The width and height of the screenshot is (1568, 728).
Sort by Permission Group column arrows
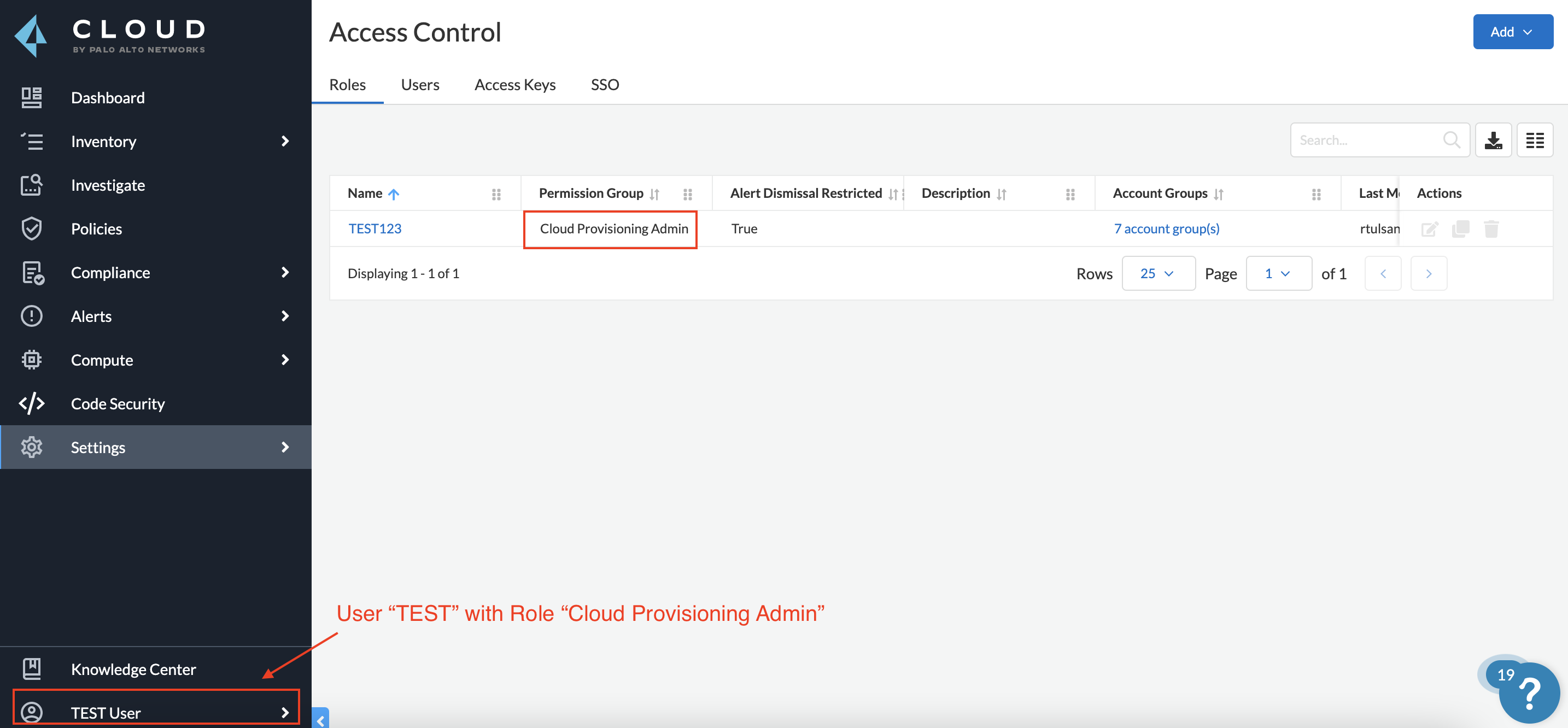tap(654, 194)
